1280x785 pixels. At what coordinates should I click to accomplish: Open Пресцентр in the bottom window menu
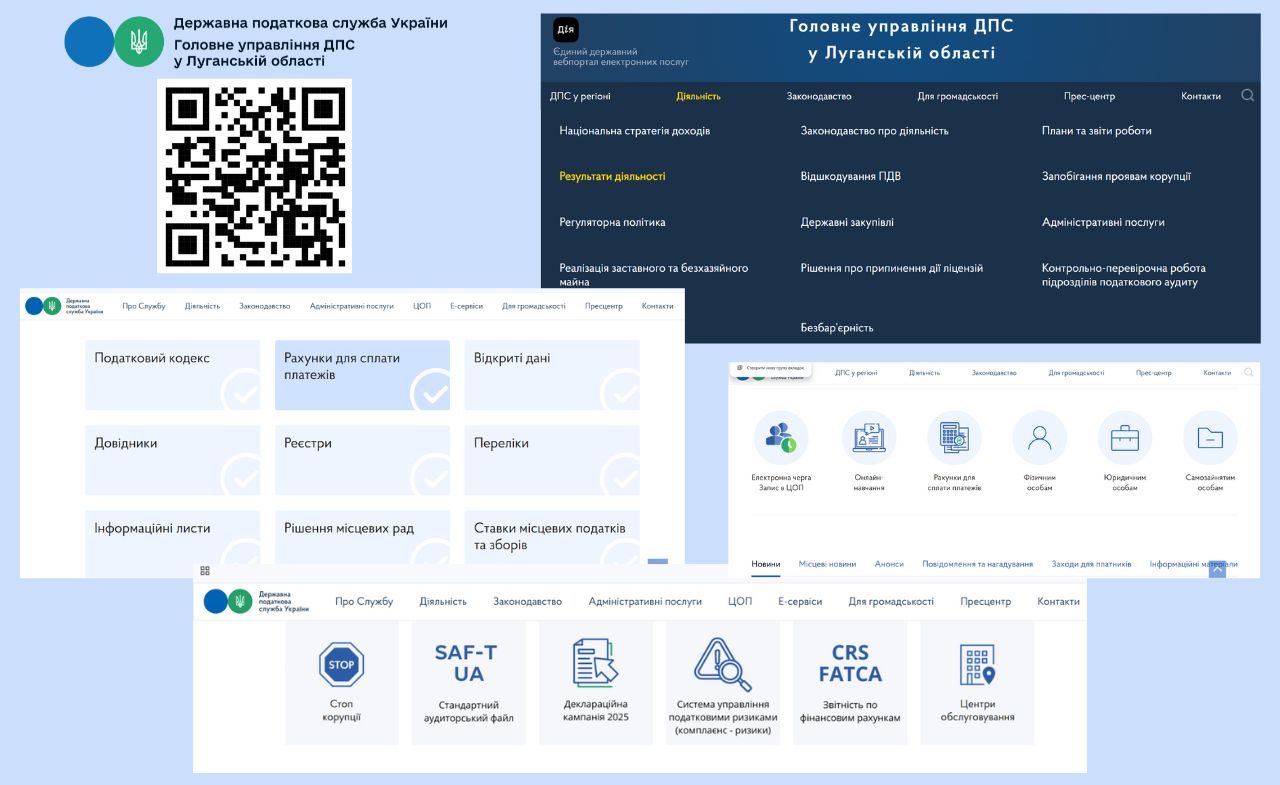[x=986, y=601]
